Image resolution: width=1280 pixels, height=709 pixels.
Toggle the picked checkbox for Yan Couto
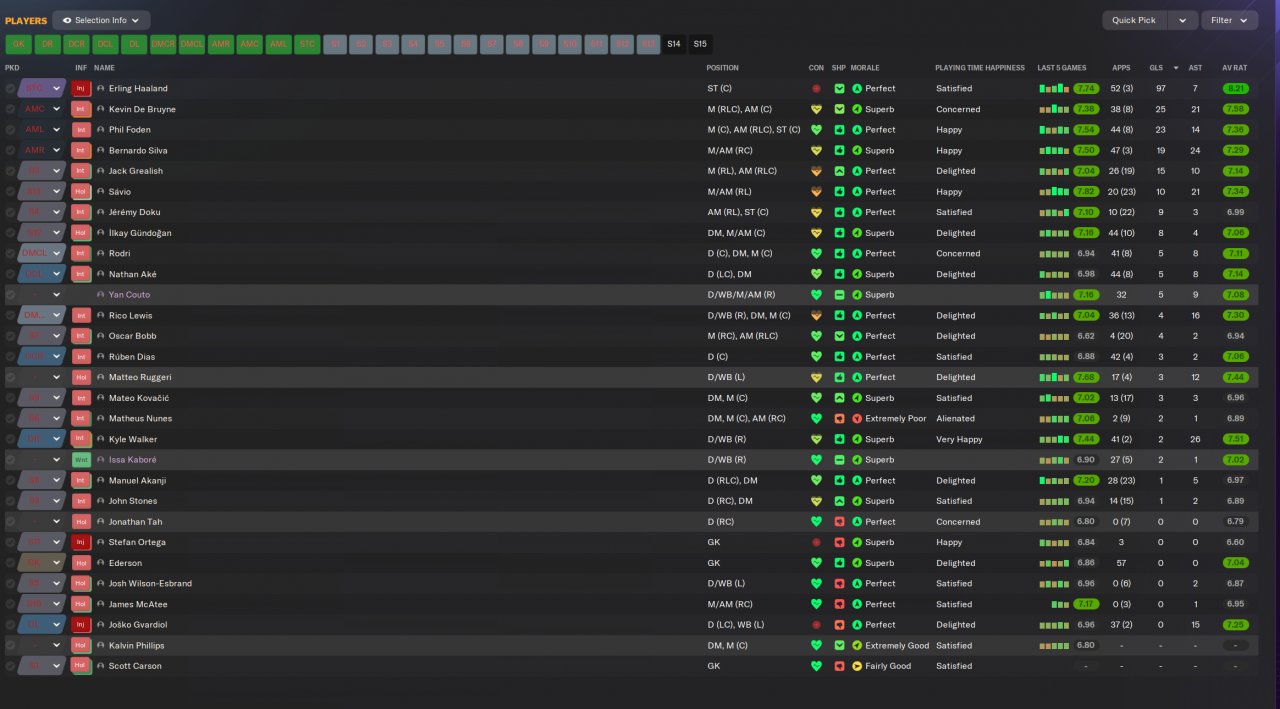10,295
